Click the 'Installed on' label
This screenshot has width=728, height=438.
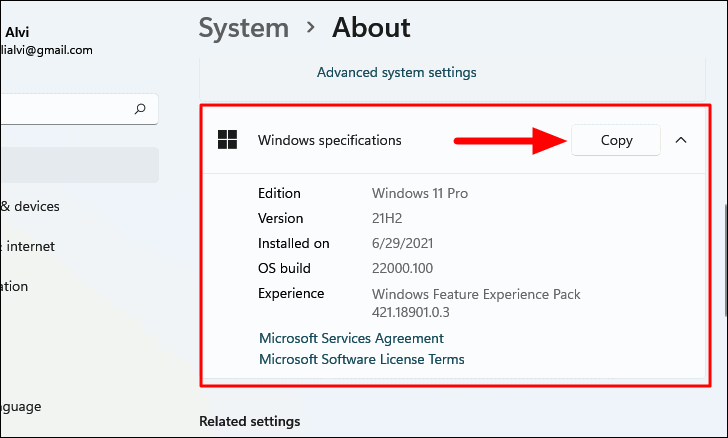point(293,243)
